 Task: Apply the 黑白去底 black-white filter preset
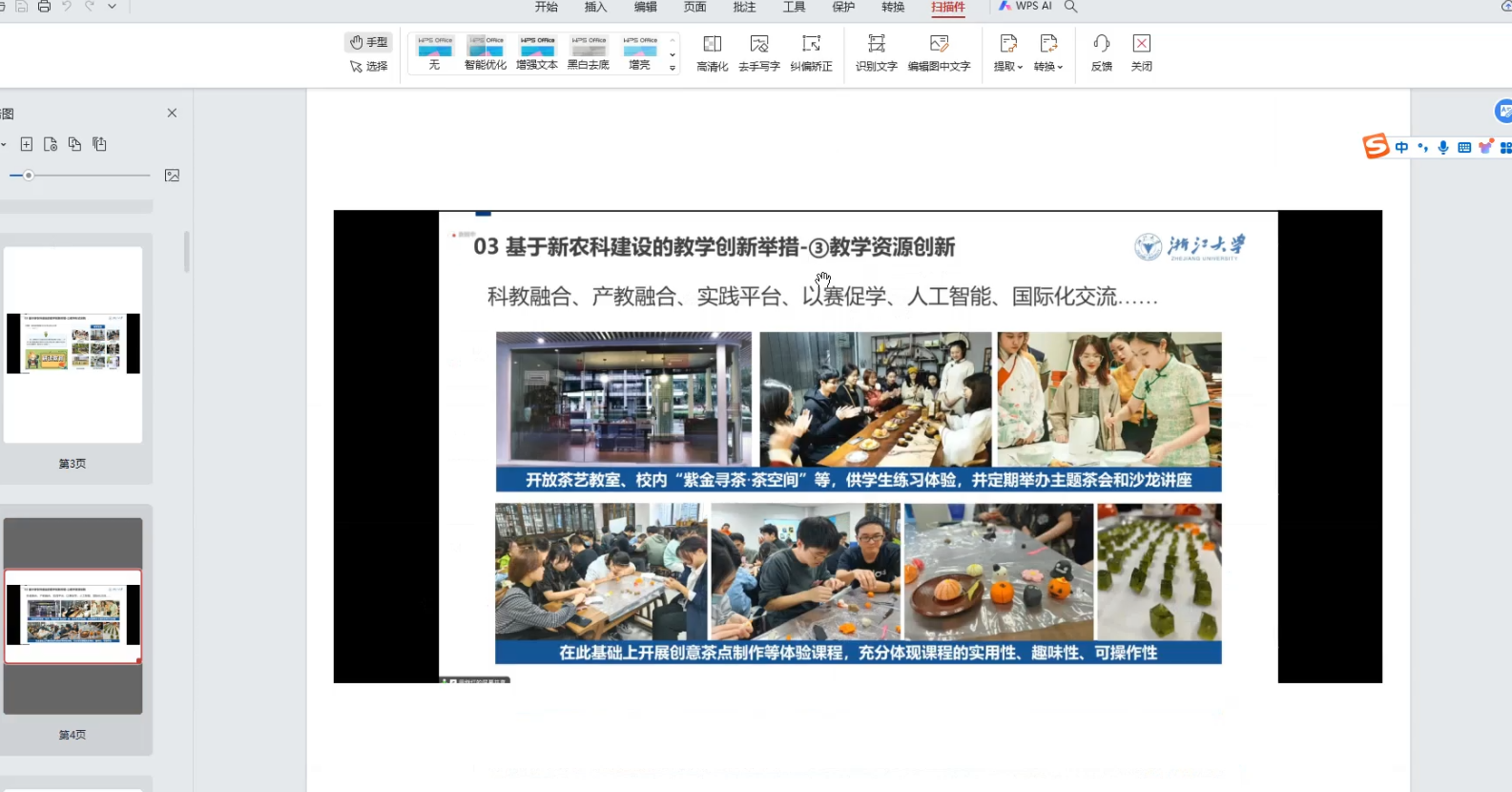pyautogui.click(x=589, y=52)
